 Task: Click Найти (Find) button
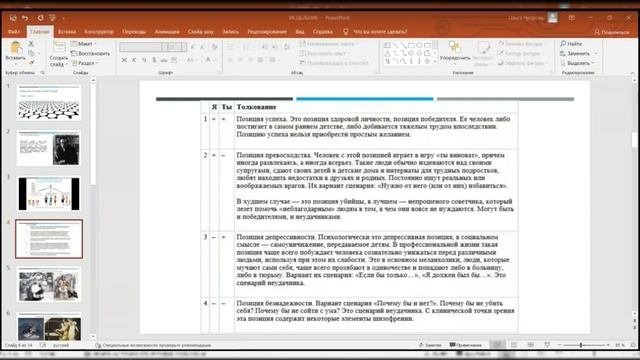click(x=571, y=44)
